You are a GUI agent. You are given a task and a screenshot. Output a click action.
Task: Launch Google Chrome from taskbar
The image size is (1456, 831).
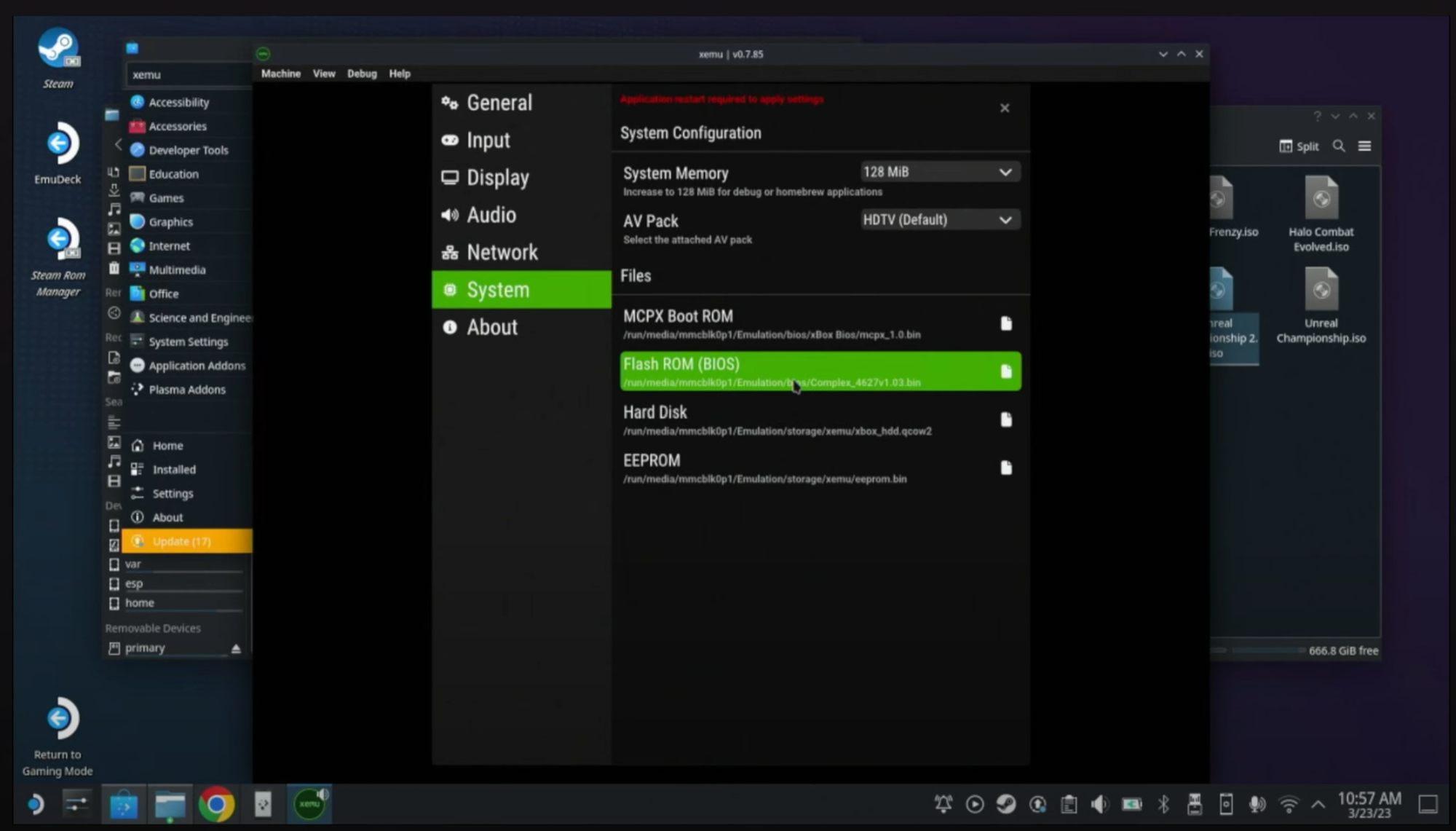pyautogui.click(x=216, y=805)
